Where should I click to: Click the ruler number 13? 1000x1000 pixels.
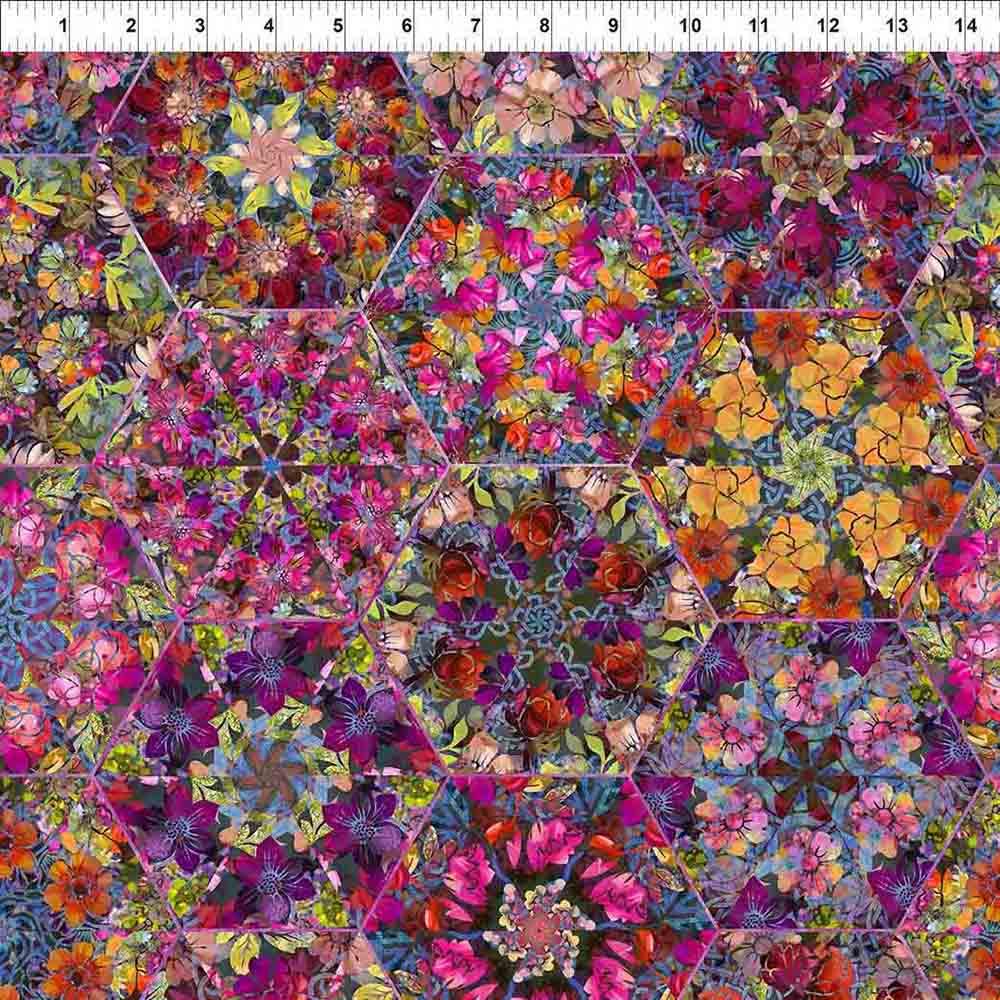click(x=897, y=26)
